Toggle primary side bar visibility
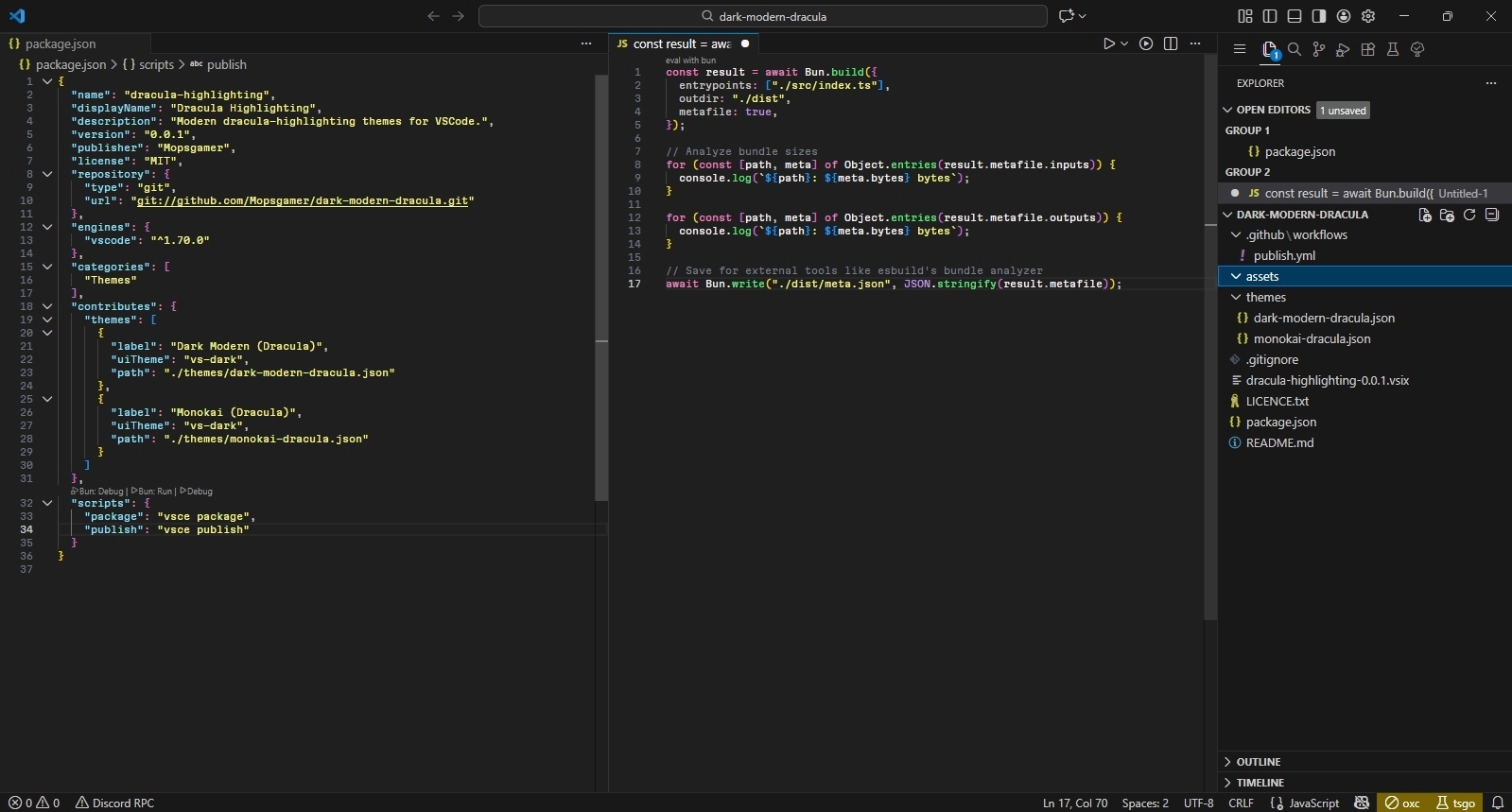 (x=1270, y=16)
